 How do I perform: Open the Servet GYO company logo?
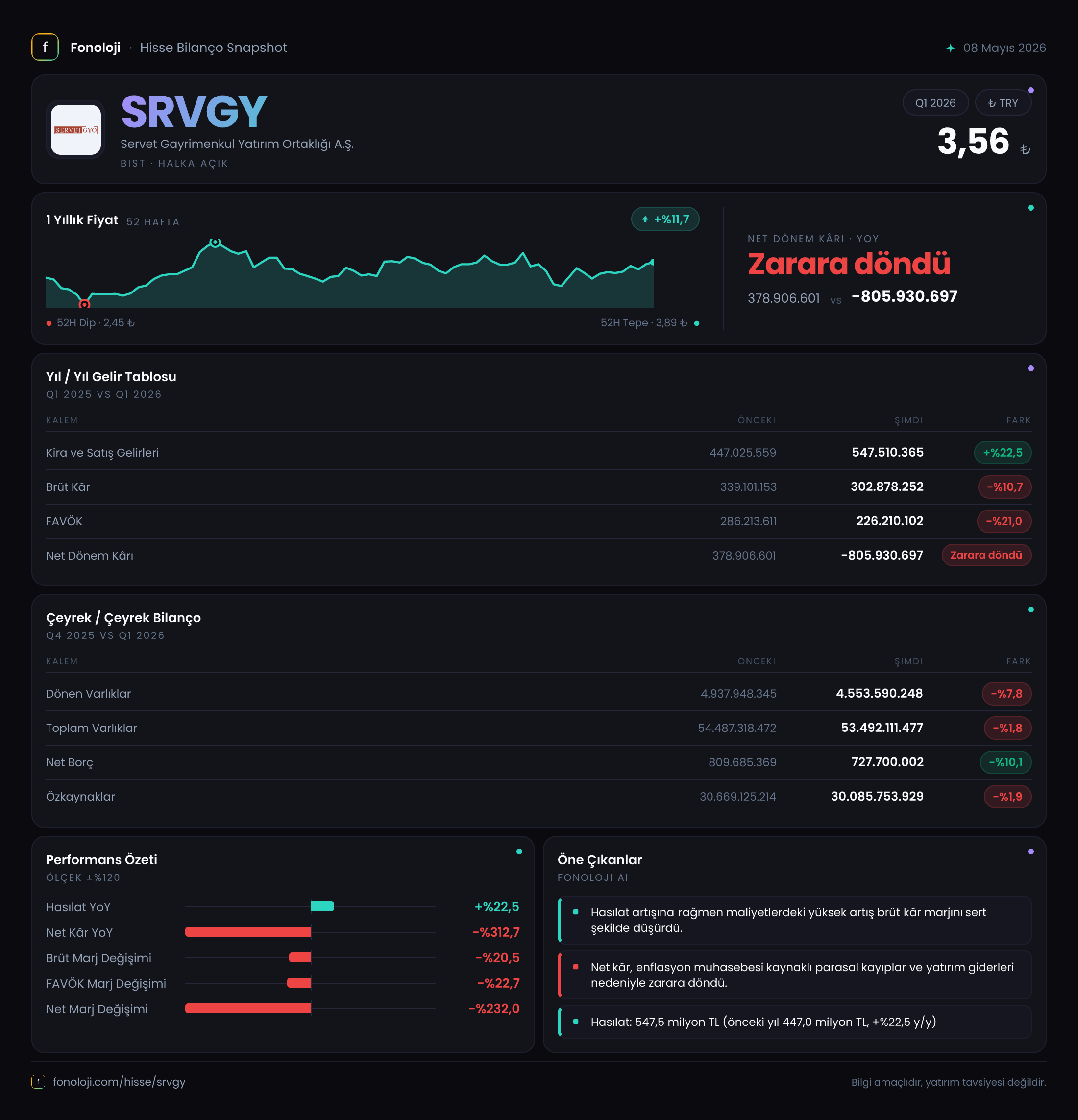pos(76,130)
